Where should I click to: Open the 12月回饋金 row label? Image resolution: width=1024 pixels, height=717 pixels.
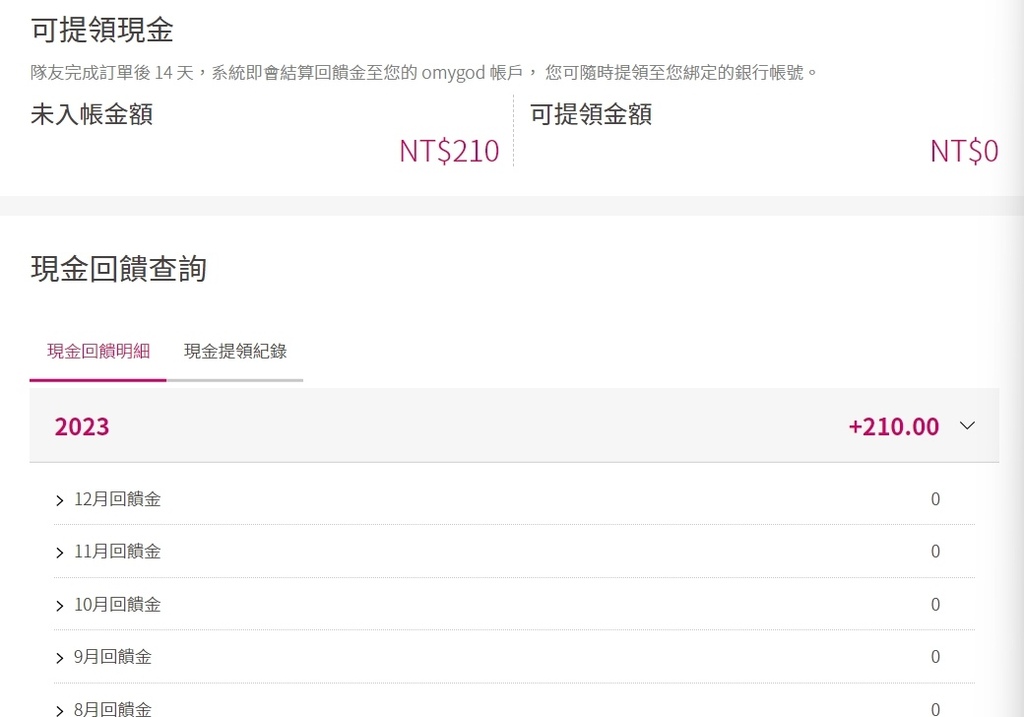click(x=118, y=500)
